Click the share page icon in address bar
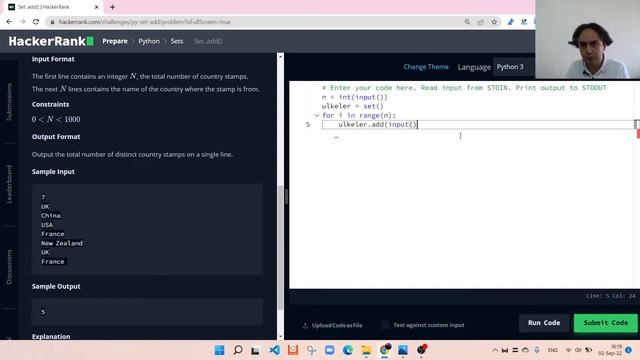 coord(480,22)
